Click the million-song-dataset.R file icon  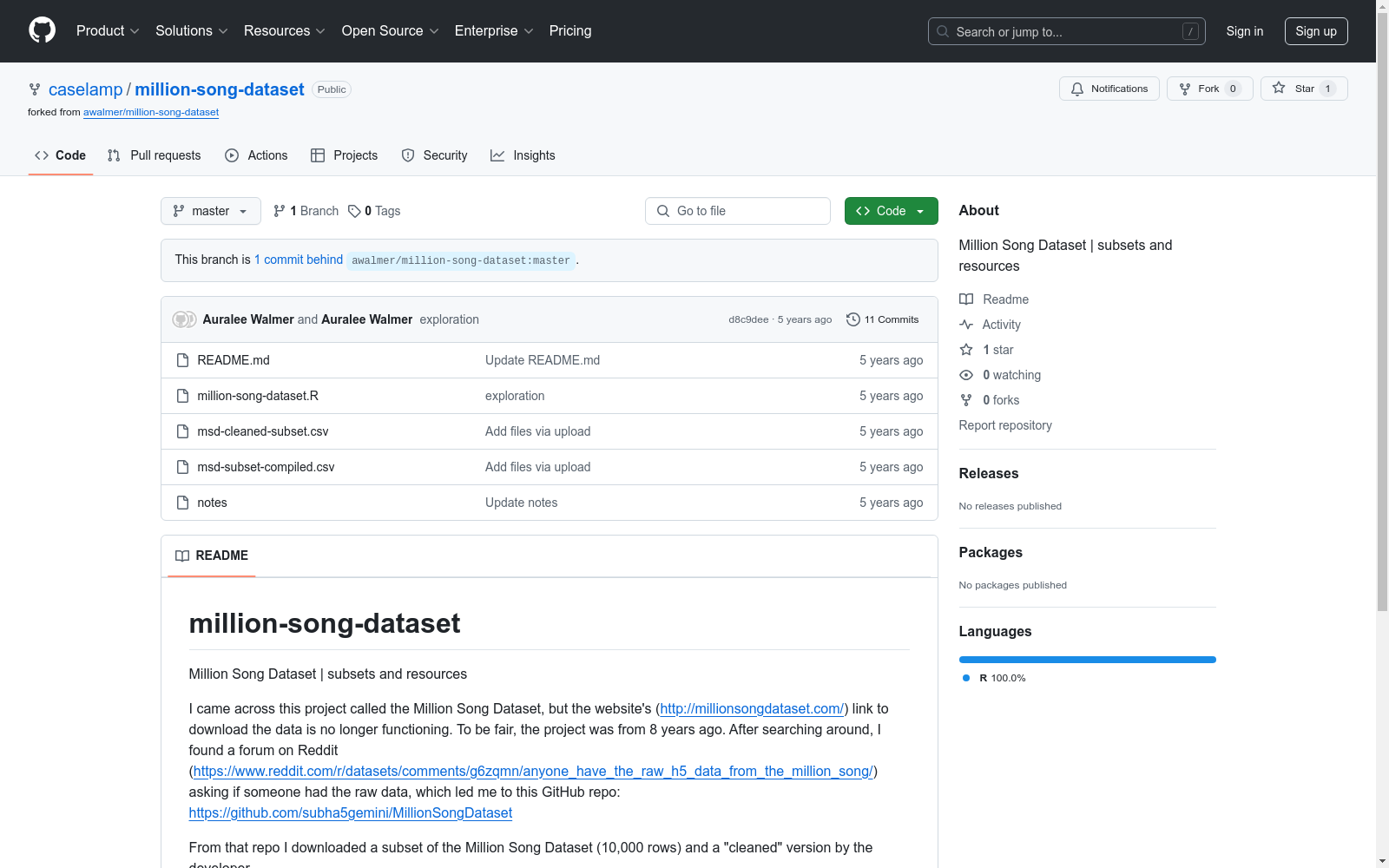(182, 396)
